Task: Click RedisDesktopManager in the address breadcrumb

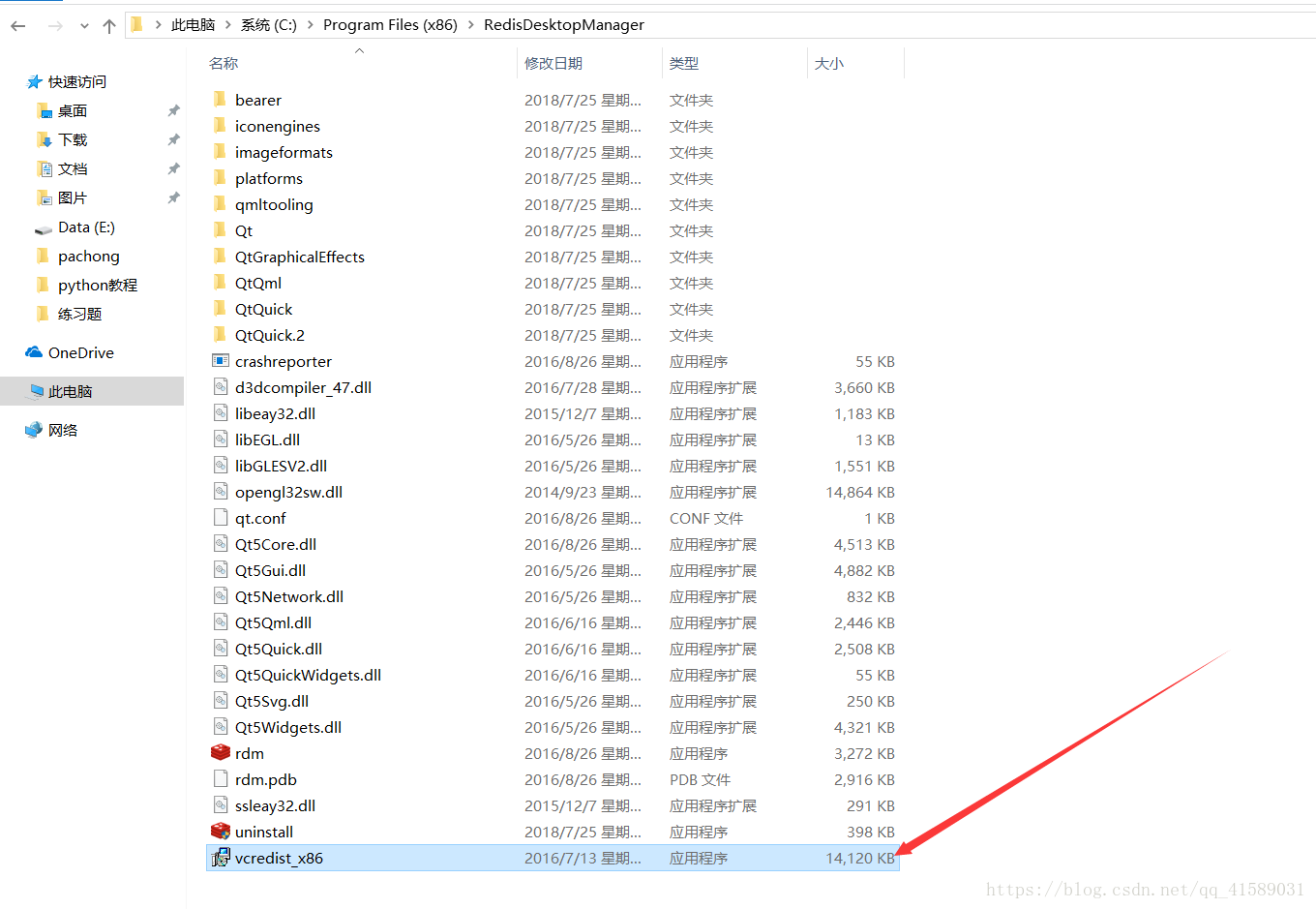Action: click(x=564, y=25)
